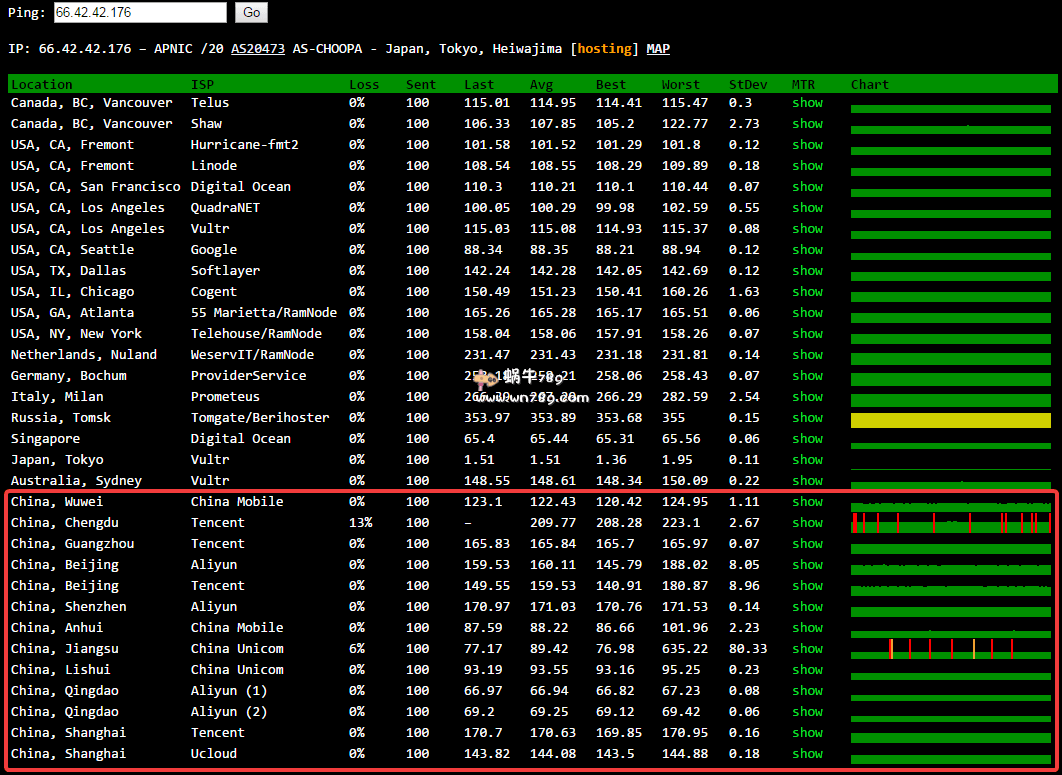Click the Ping IP address input field
The width and height of the screenshot is (1062, 775).
coord(140,13)
